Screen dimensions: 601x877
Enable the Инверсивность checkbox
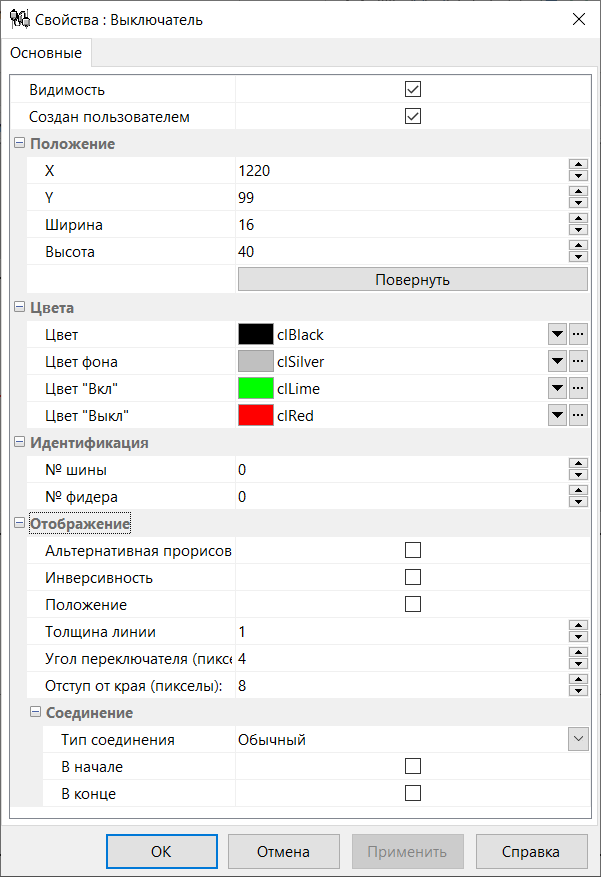tap(413, 577)
